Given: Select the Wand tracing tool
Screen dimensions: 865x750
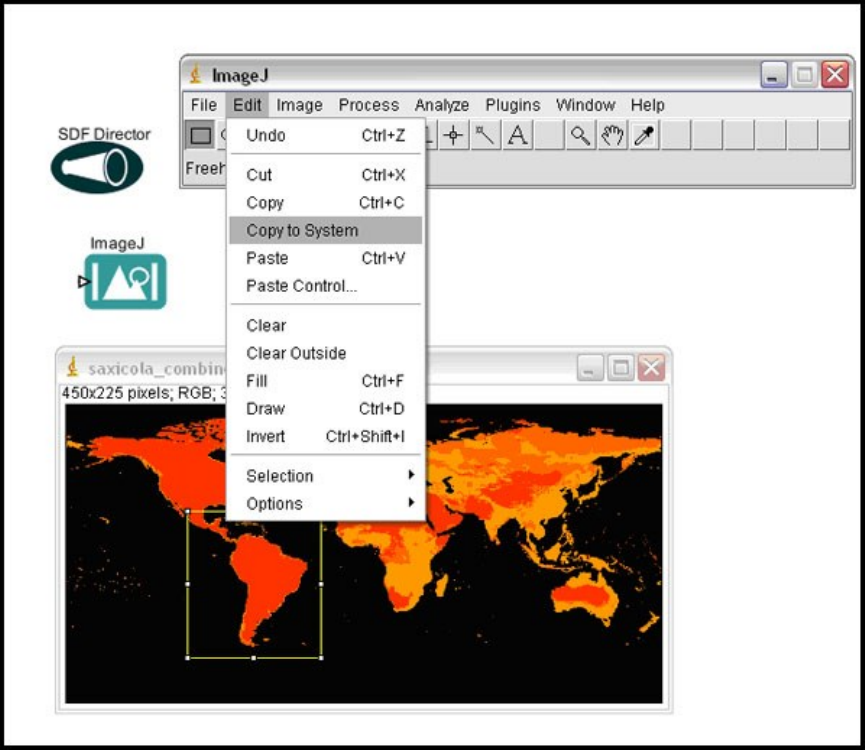Looking at the screenshot, I should tap(485, 135).
